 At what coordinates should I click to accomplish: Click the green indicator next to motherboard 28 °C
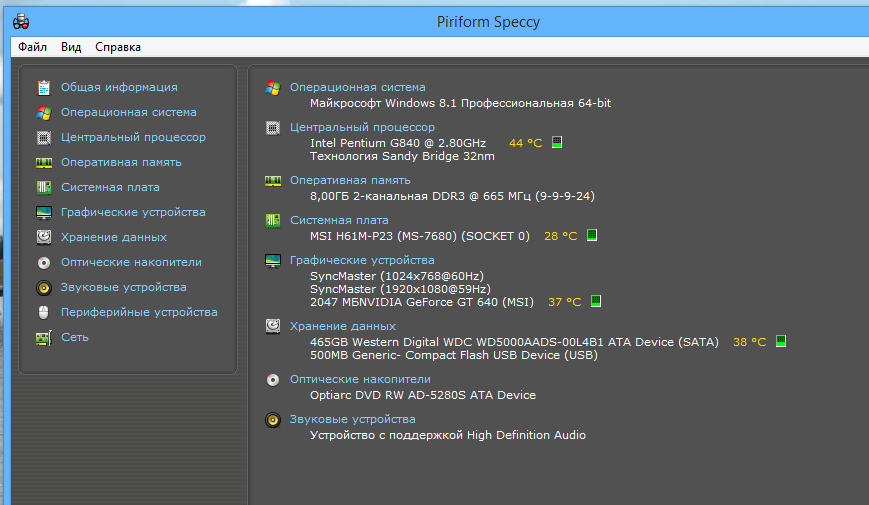point(592,235)
